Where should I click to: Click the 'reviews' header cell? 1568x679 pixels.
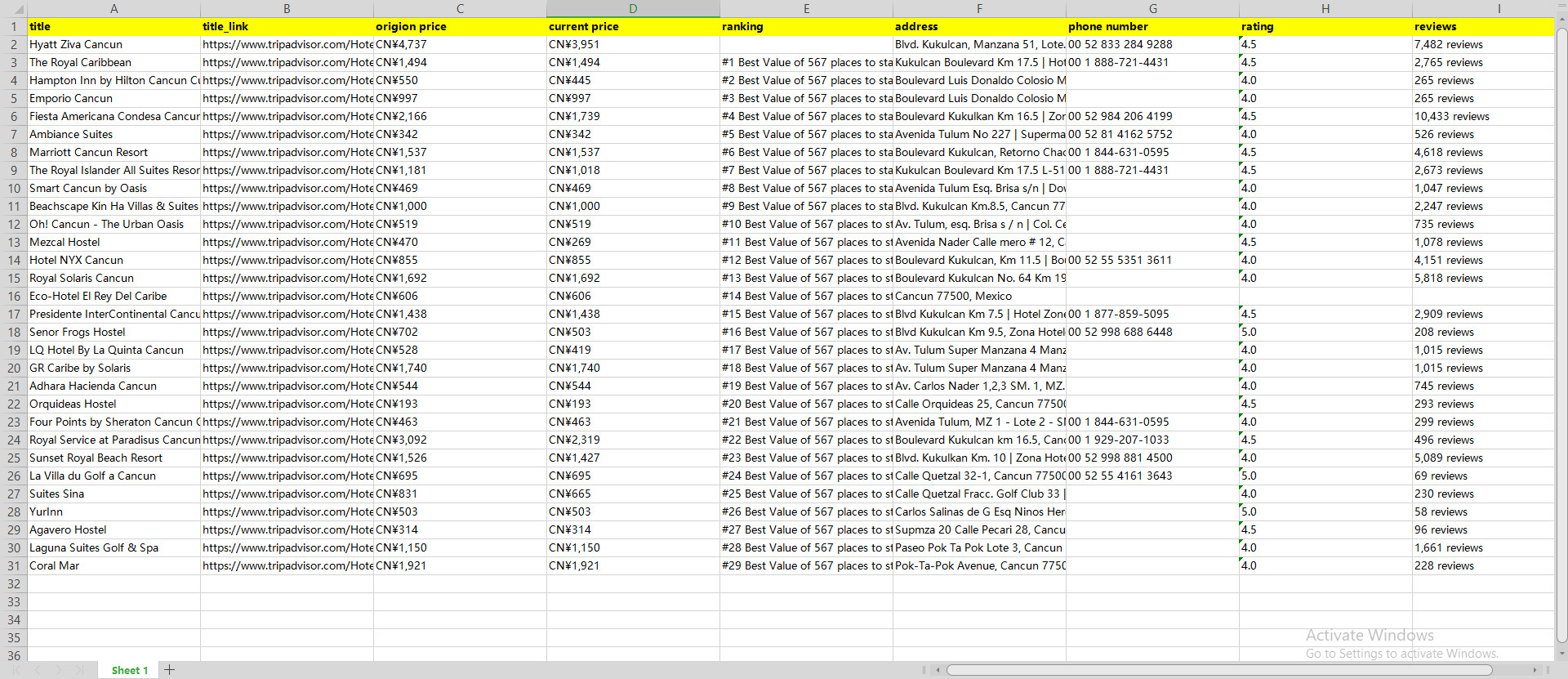[x=1483, y=27]
